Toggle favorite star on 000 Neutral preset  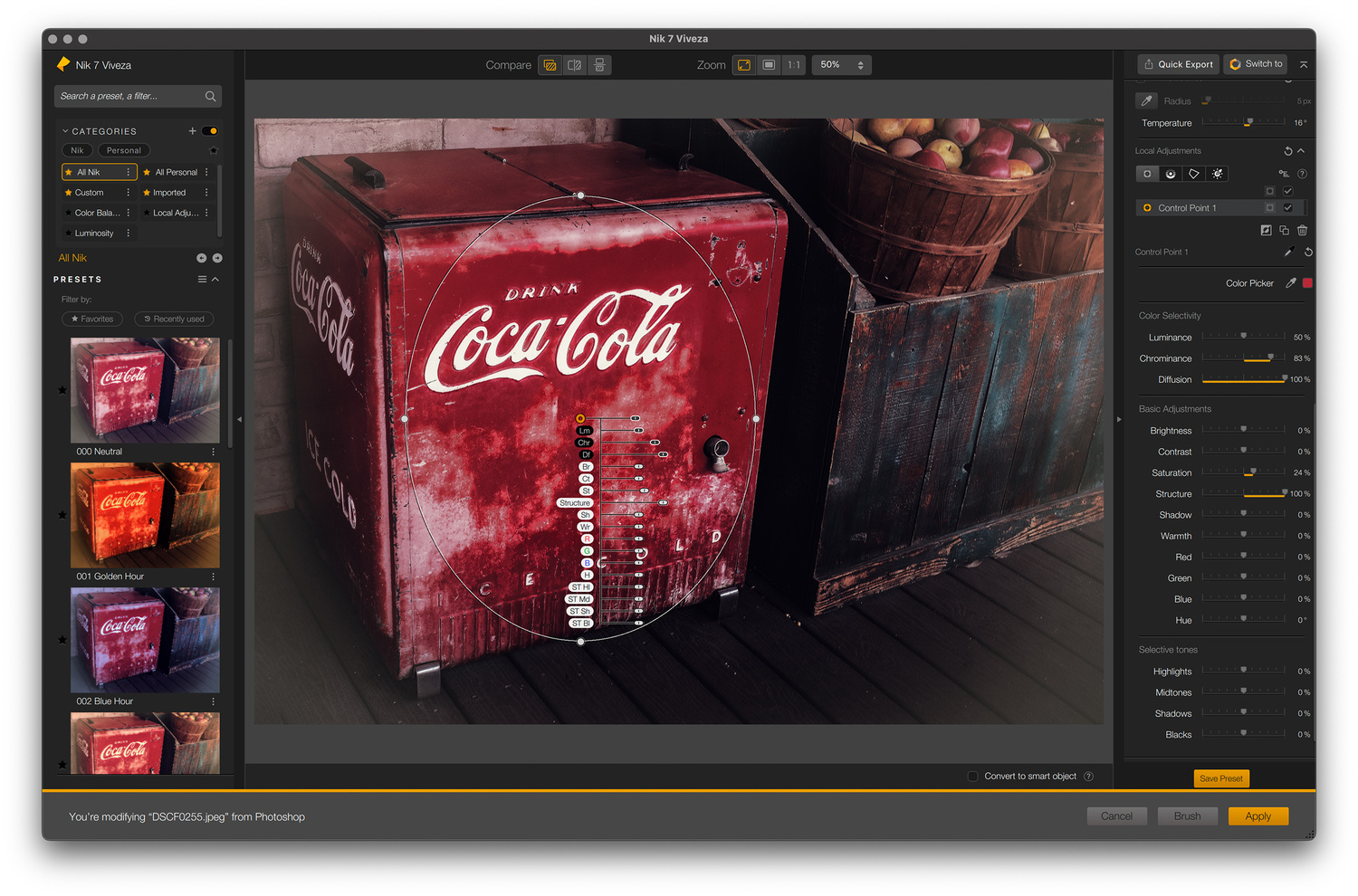62,390
